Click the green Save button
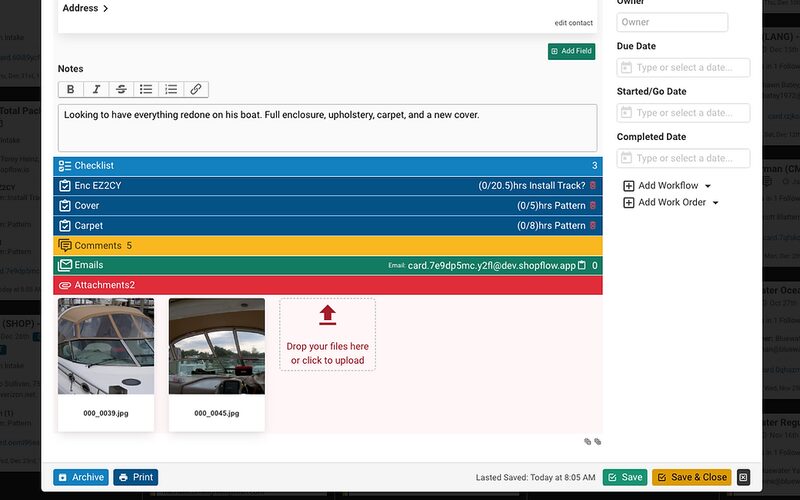The height and width of the screenshot is (500, 800). tap(625, 478)
